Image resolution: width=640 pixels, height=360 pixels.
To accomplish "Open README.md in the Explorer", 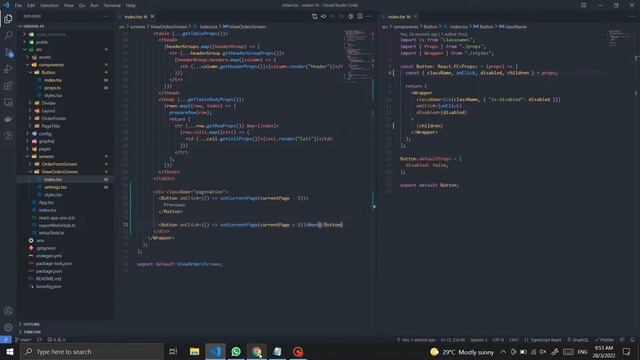I will [48, 279].
